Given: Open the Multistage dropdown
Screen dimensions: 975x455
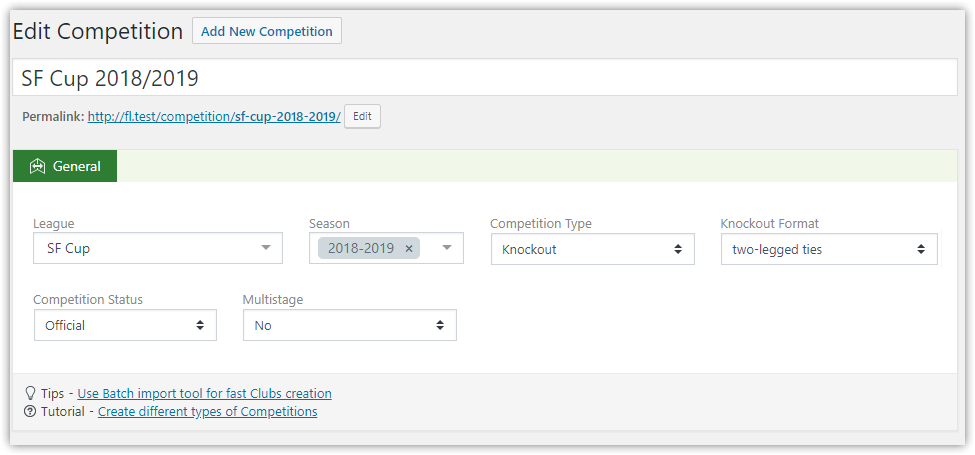Looking at the screenshot, I should click(x=349, y=325).
